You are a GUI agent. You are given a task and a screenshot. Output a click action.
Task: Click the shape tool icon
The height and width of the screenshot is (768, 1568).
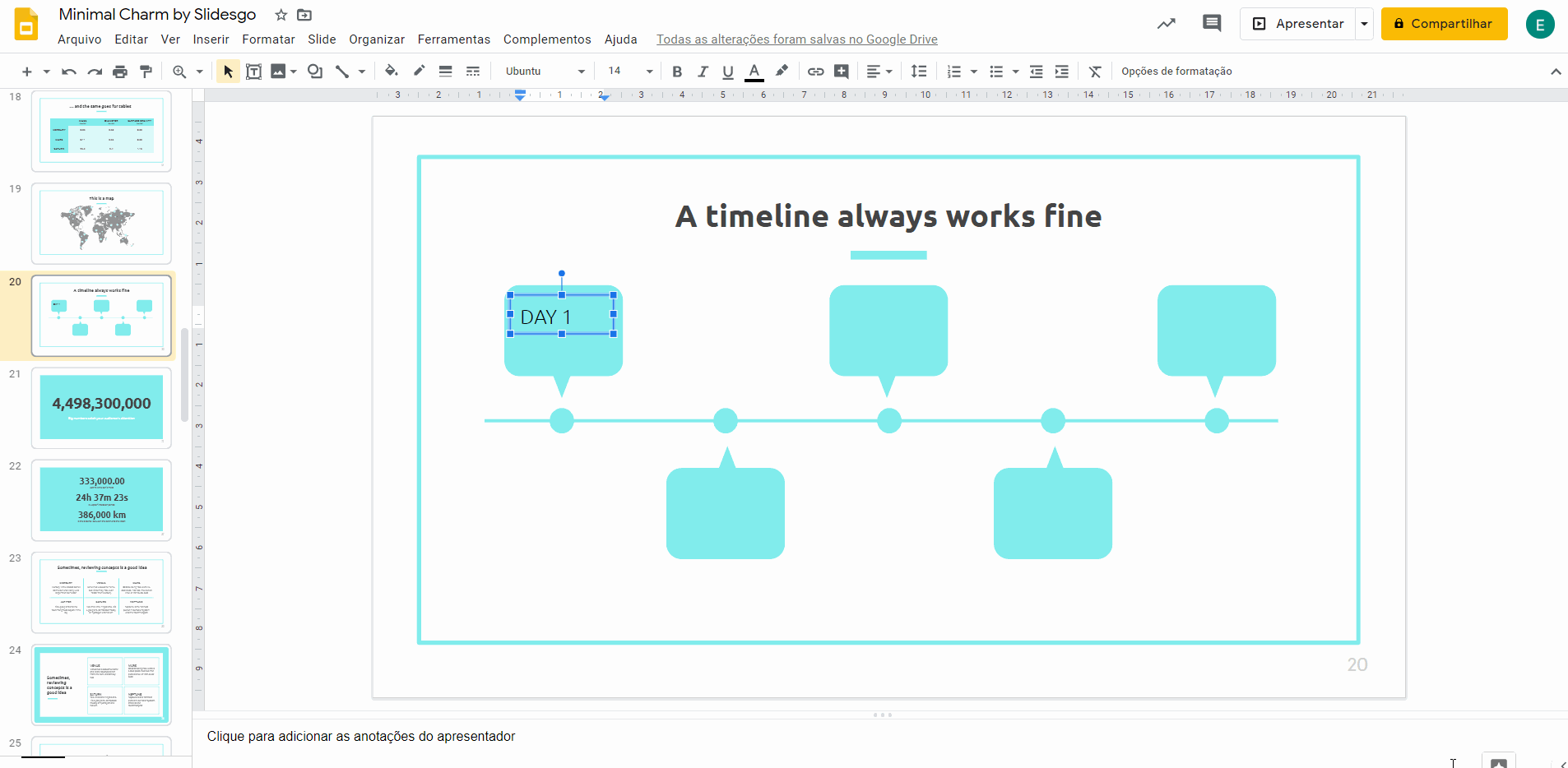[x=315, y=72]
